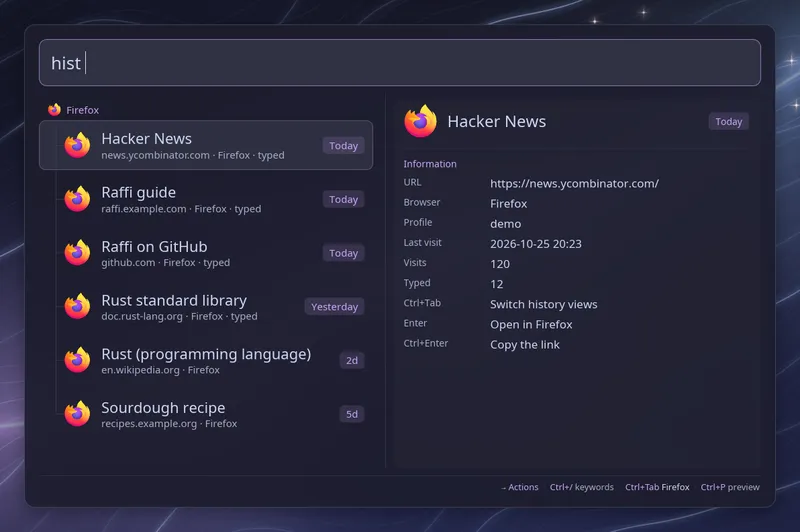Click the Browser value Firefox in preview
This screenshot has height=532, width=800.
(x=509, y=204)
